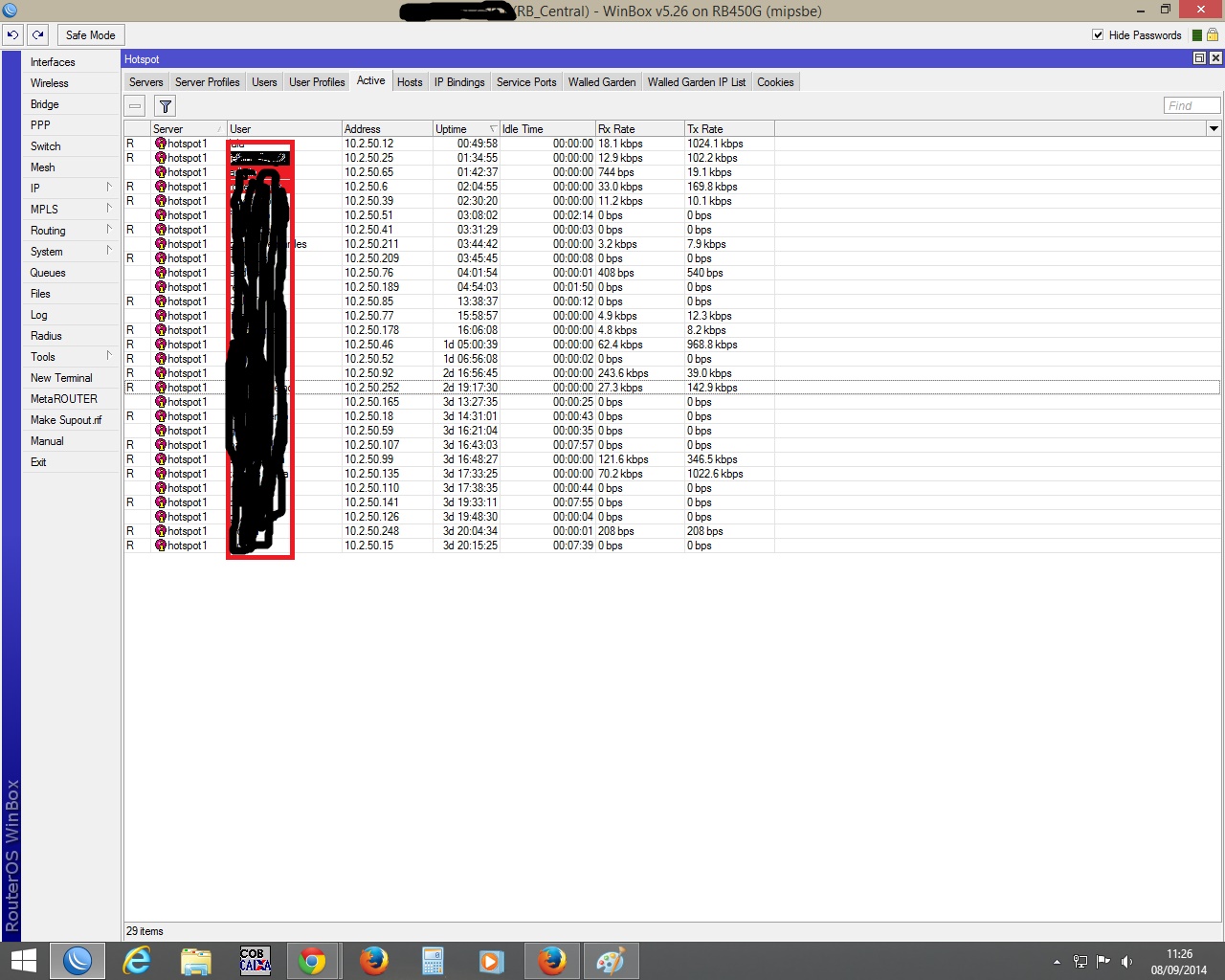
Task: Sort by the Rx Rate column header
Action: (639, 129)
